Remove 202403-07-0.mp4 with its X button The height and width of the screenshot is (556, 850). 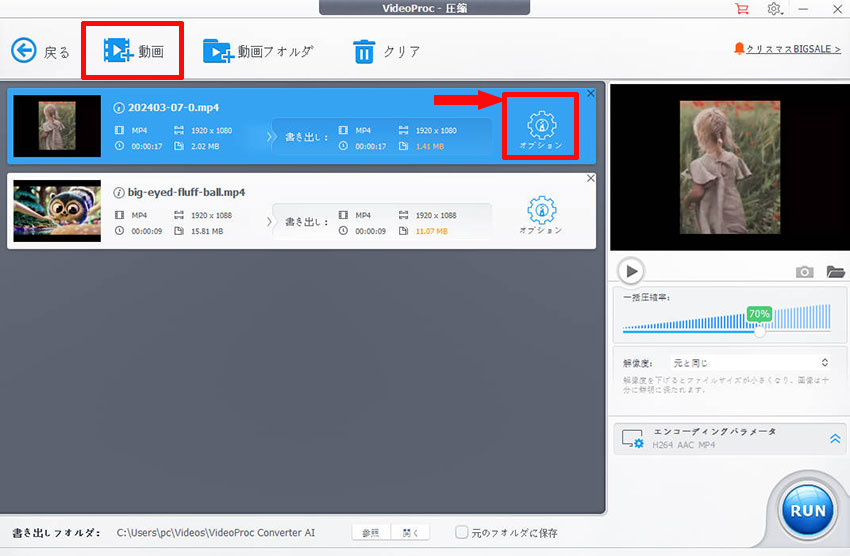(x=590, y=93)
